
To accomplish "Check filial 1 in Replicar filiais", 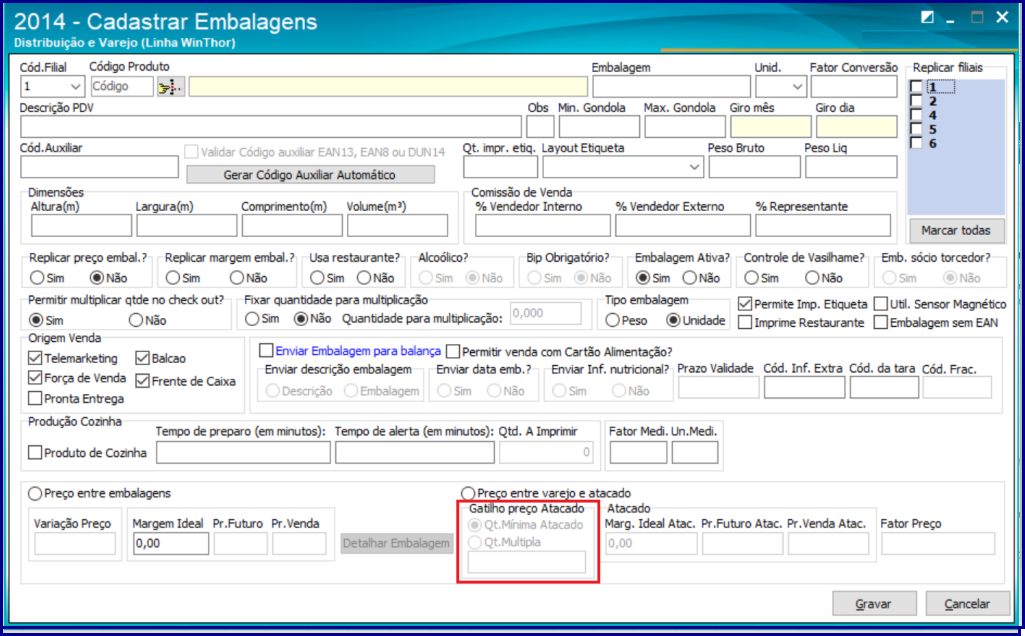I will click(x=916, y=86).
